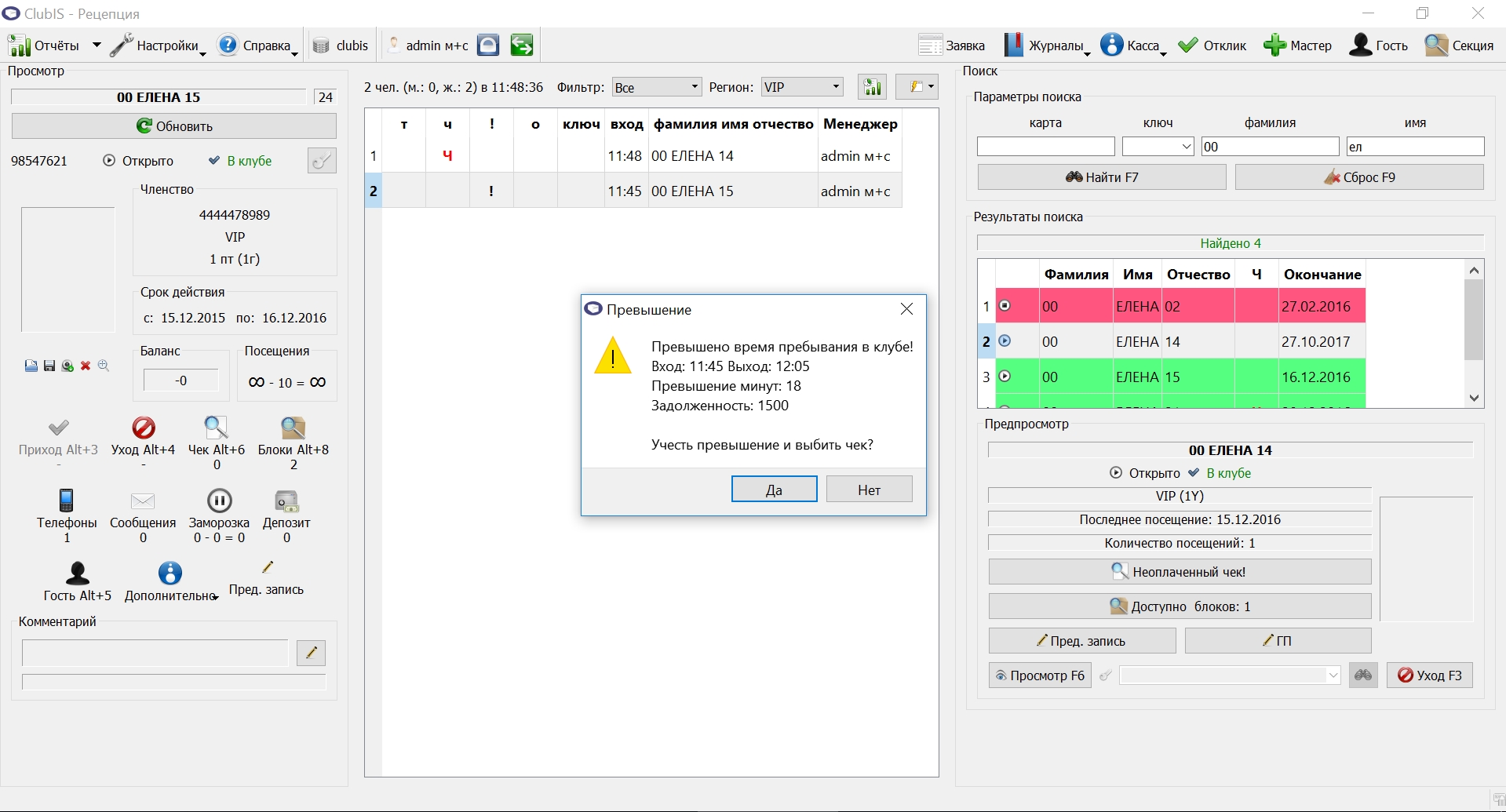Click the Найти F7 button
Screen dimensions: 1506x812
pos(1102,177)
